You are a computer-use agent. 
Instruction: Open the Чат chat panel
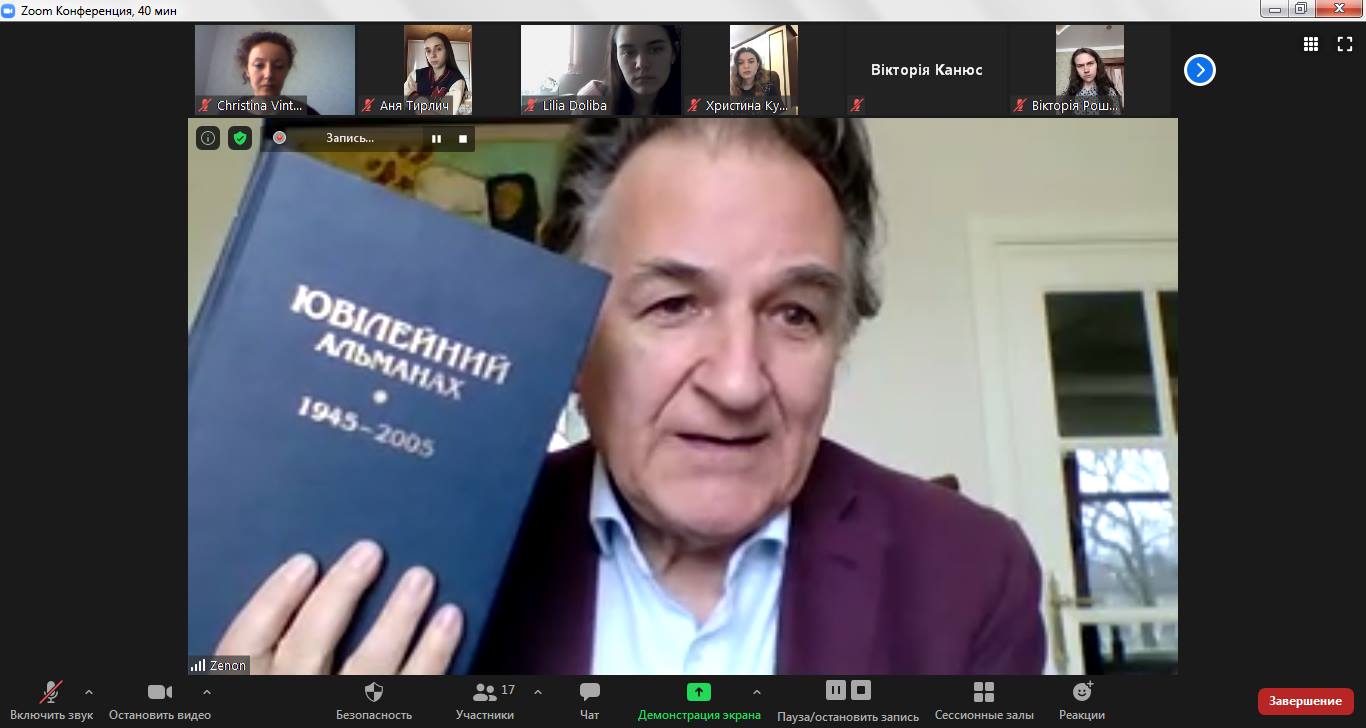(590, 699)
